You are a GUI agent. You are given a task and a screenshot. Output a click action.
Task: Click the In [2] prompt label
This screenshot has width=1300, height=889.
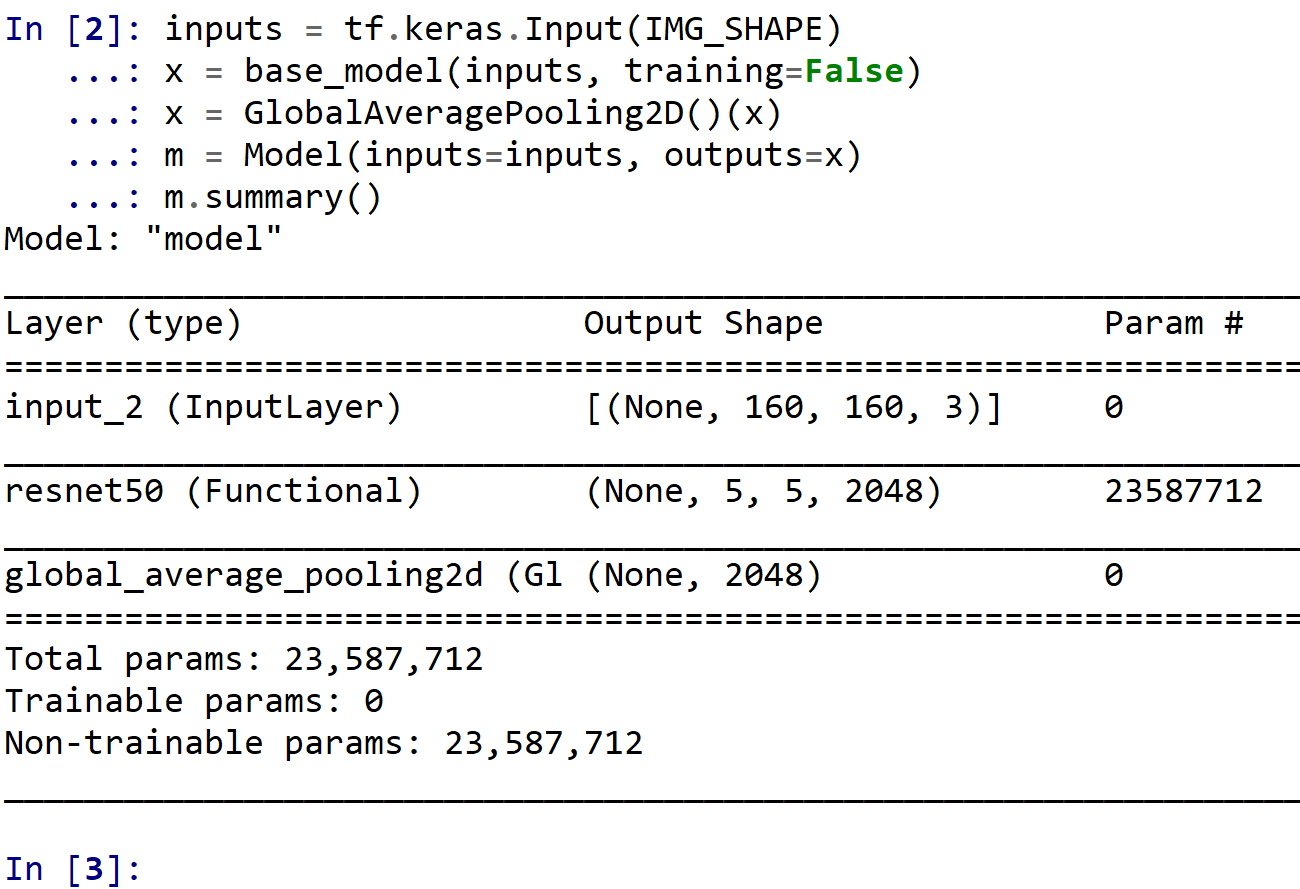click(75, 29)
